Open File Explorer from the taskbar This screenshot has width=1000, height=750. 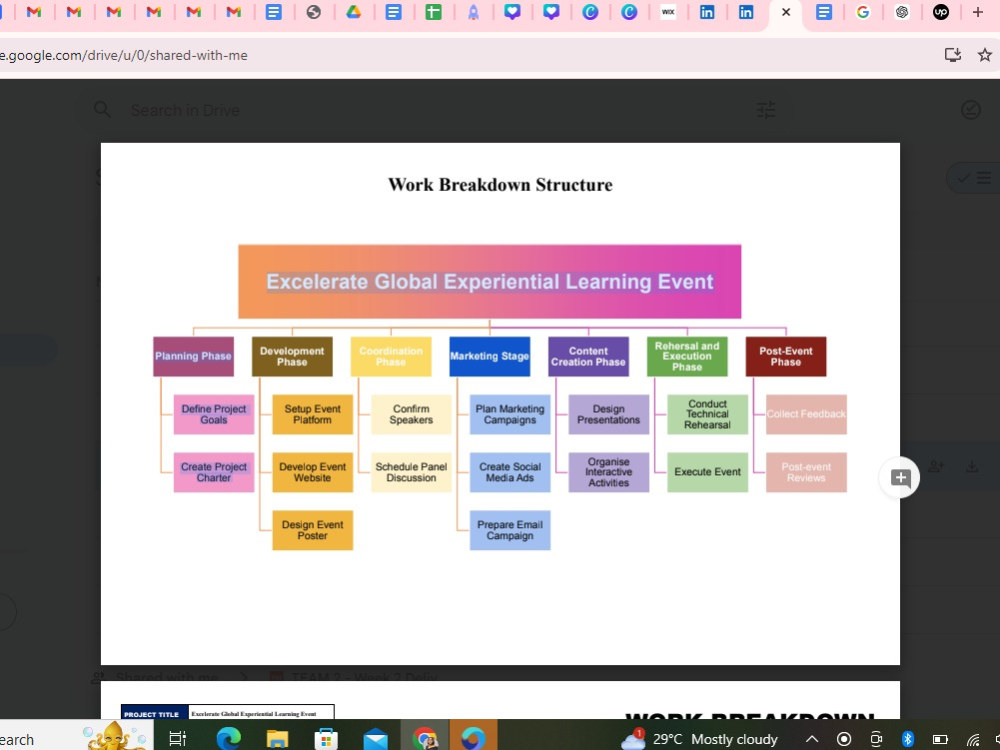coord(277,739)
